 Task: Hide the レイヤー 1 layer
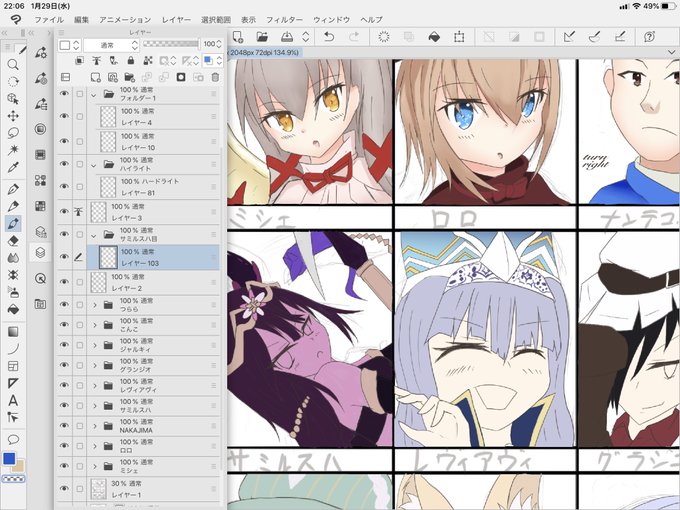[x=64, y=488]
